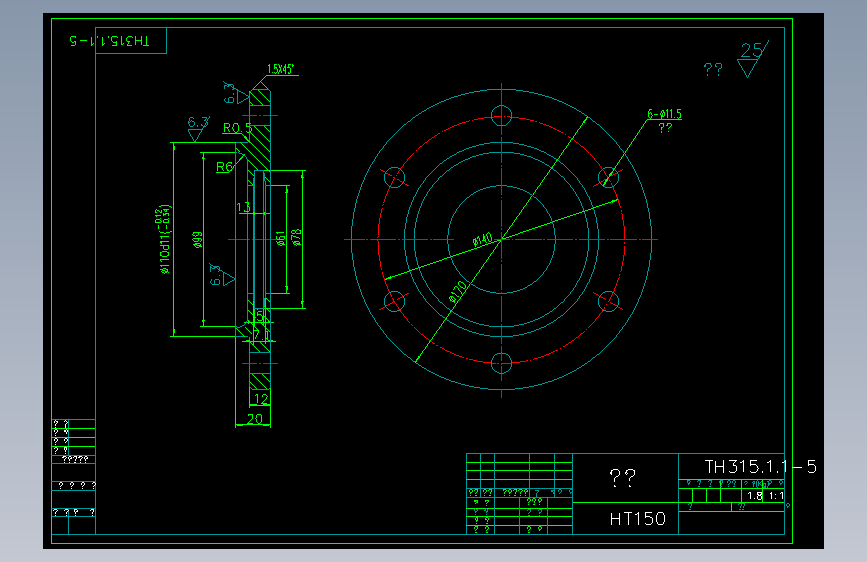Select the mirrored TH315.1.1-5 label at top-left
This screenshot has height=562, width=867.
pyautogui.click(x=109, y=41)
